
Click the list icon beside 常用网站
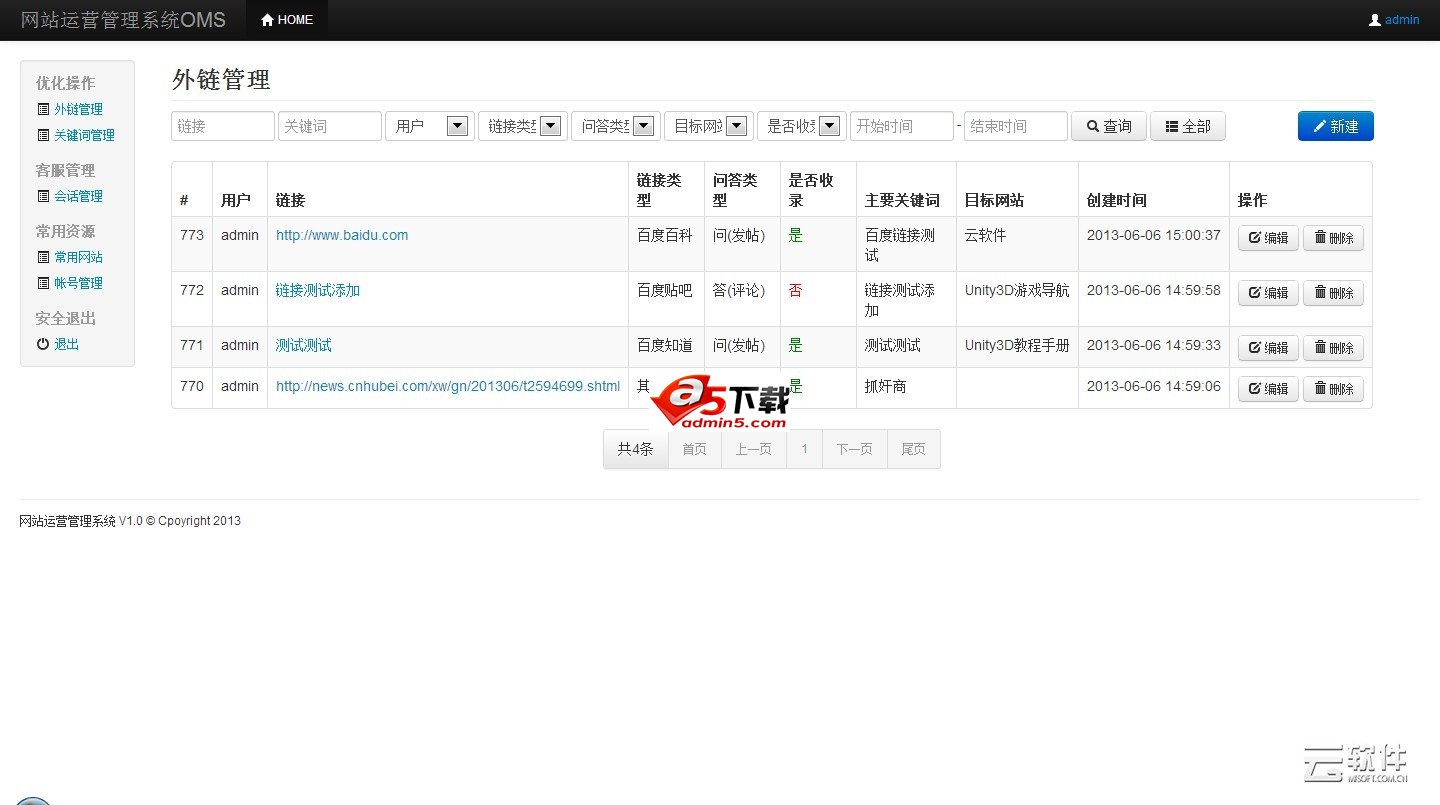tap(43, 257)
